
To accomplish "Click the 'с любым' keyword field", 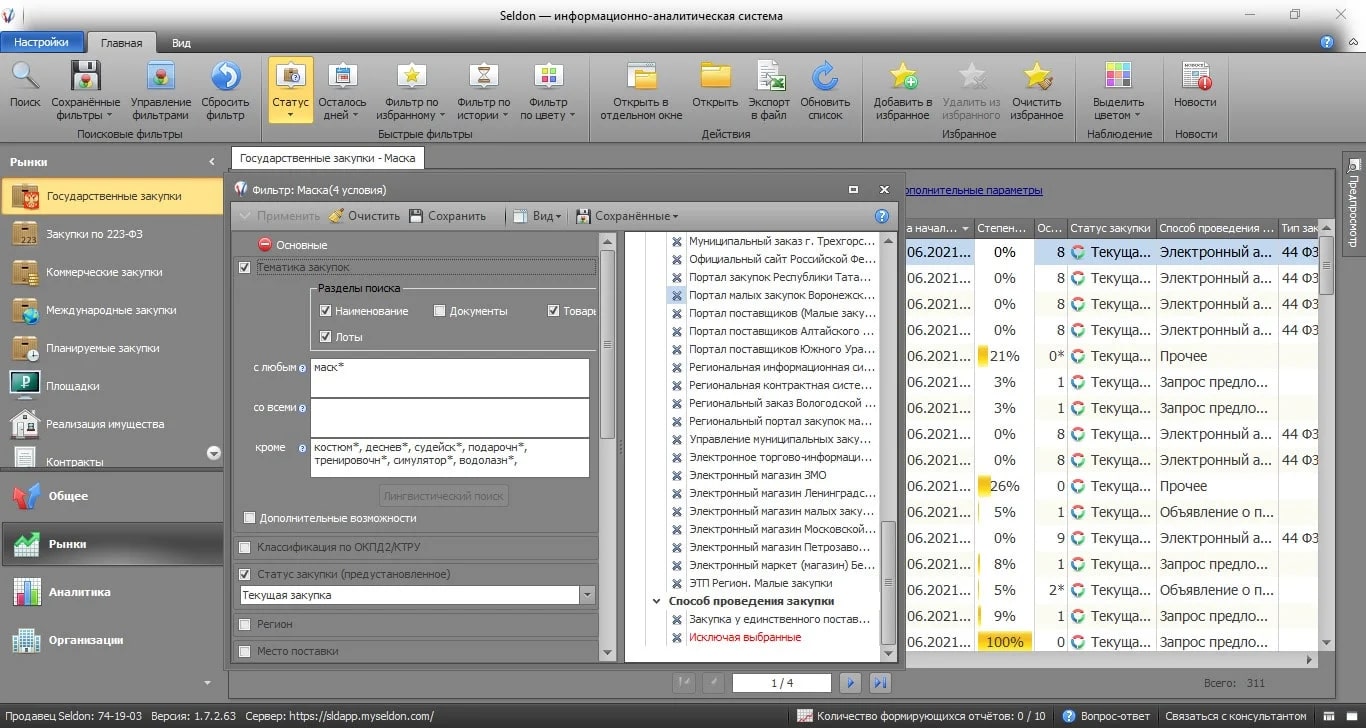I will tap(450, 378).
